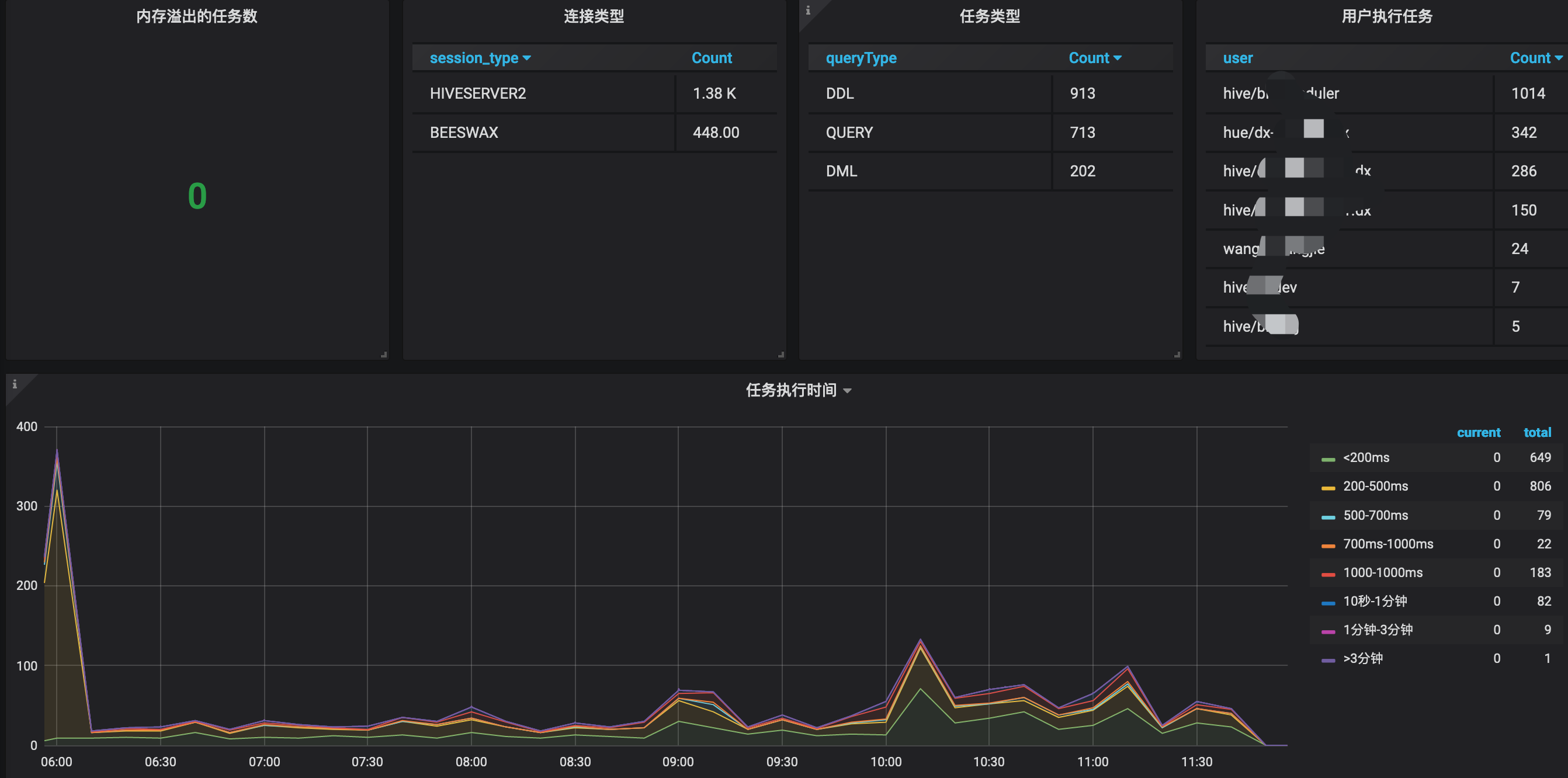The image size is (1568, 778).
Task: Toggle the 1分钟-3分钟 series in legend
Action: click(1378, 630)
